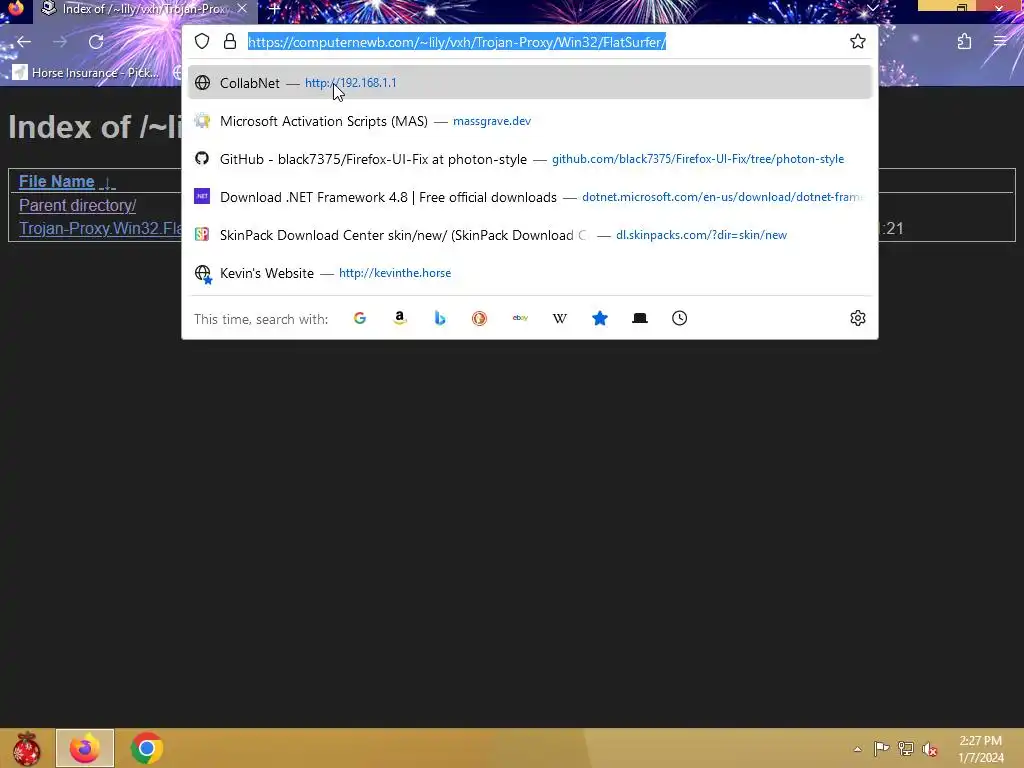Select Kevin's Website suggestion
The width and height of the screenshot is (1024, 768).
(x=529, y=273)
